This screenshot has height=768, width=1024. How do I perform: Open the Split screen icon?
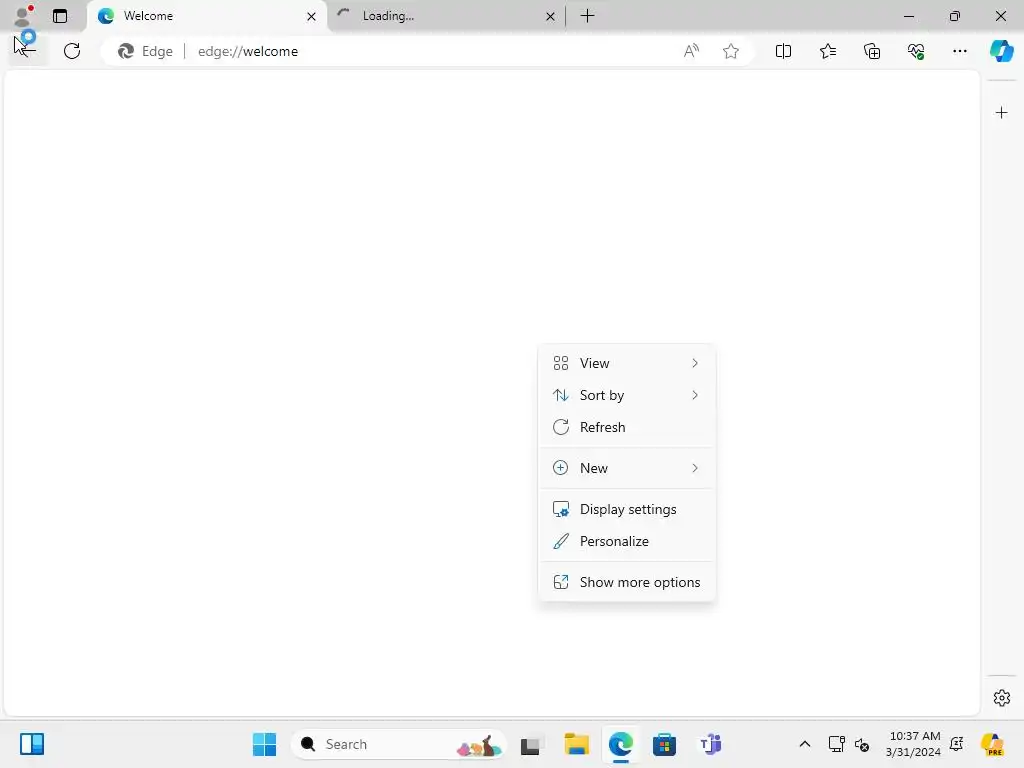tap(783, 51)
